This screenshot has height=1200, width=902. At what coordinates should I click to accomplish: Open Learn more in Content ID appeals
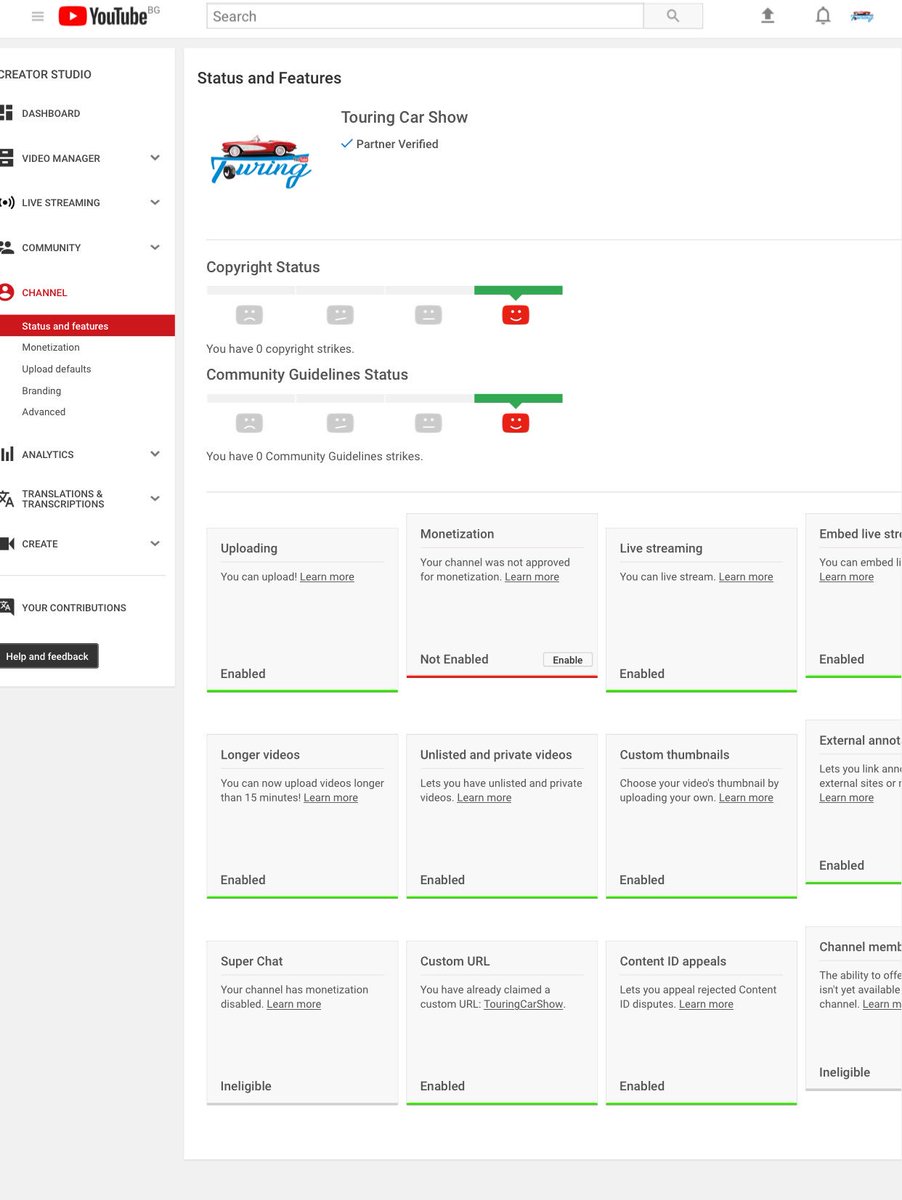coord(706,1004)
